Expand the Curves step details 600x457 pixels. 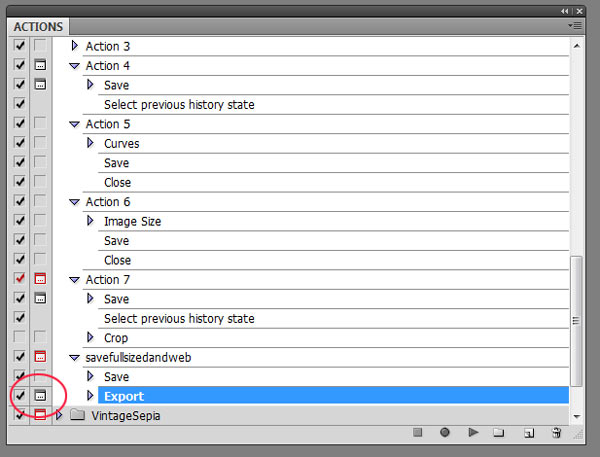pyautogui.click(x=91, y=144)
